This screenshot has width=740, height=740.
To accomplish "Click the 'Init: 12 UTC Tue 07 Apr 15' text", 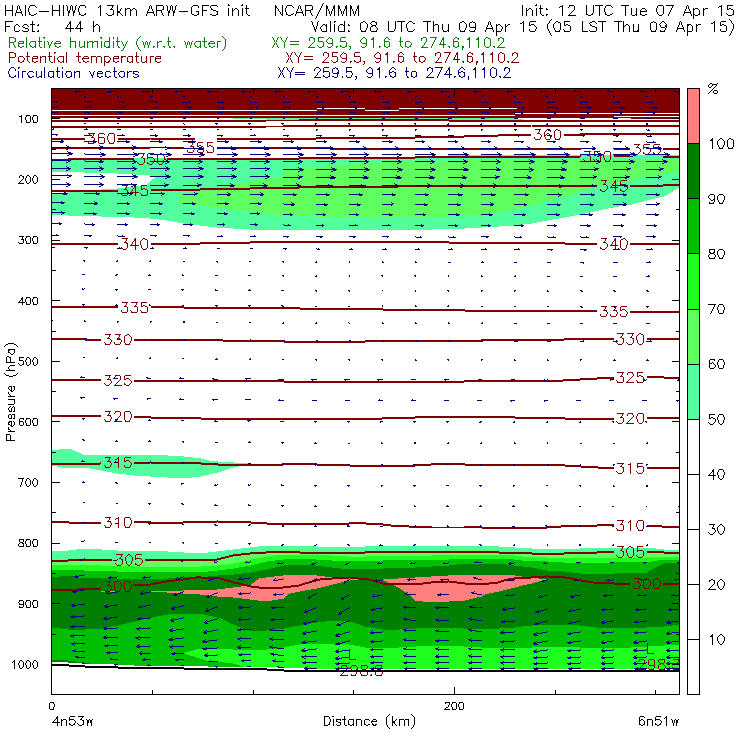I will (627, 10).
